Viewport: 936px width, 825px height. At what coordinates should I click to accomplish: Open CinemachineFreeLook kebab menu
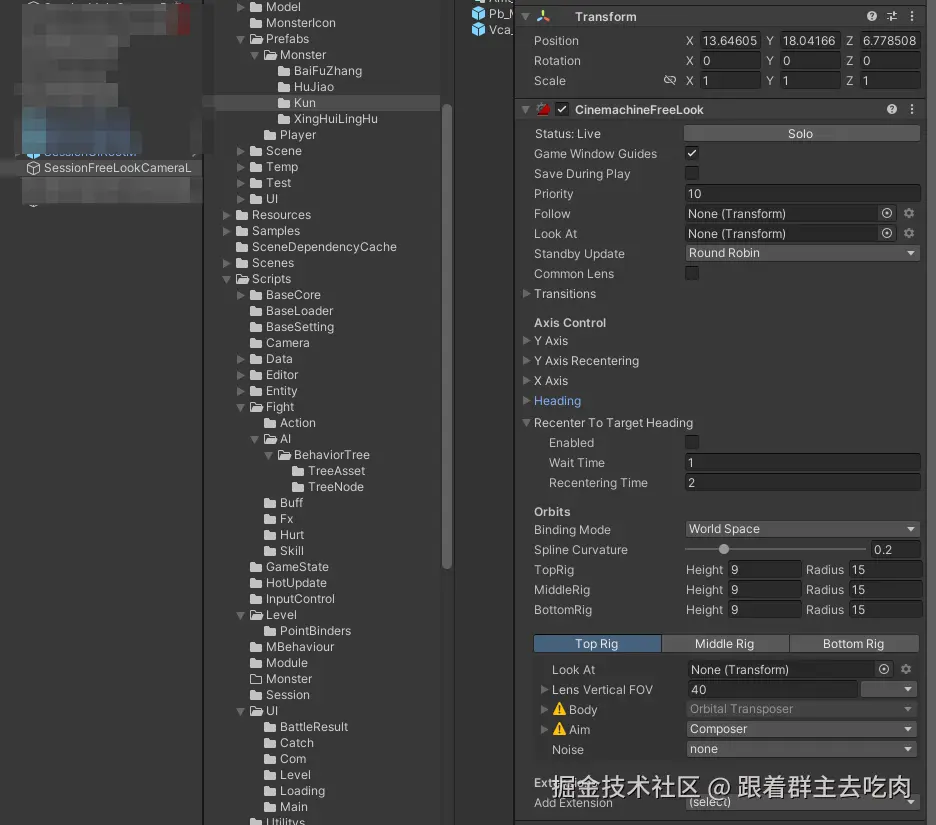click(912, 109)
